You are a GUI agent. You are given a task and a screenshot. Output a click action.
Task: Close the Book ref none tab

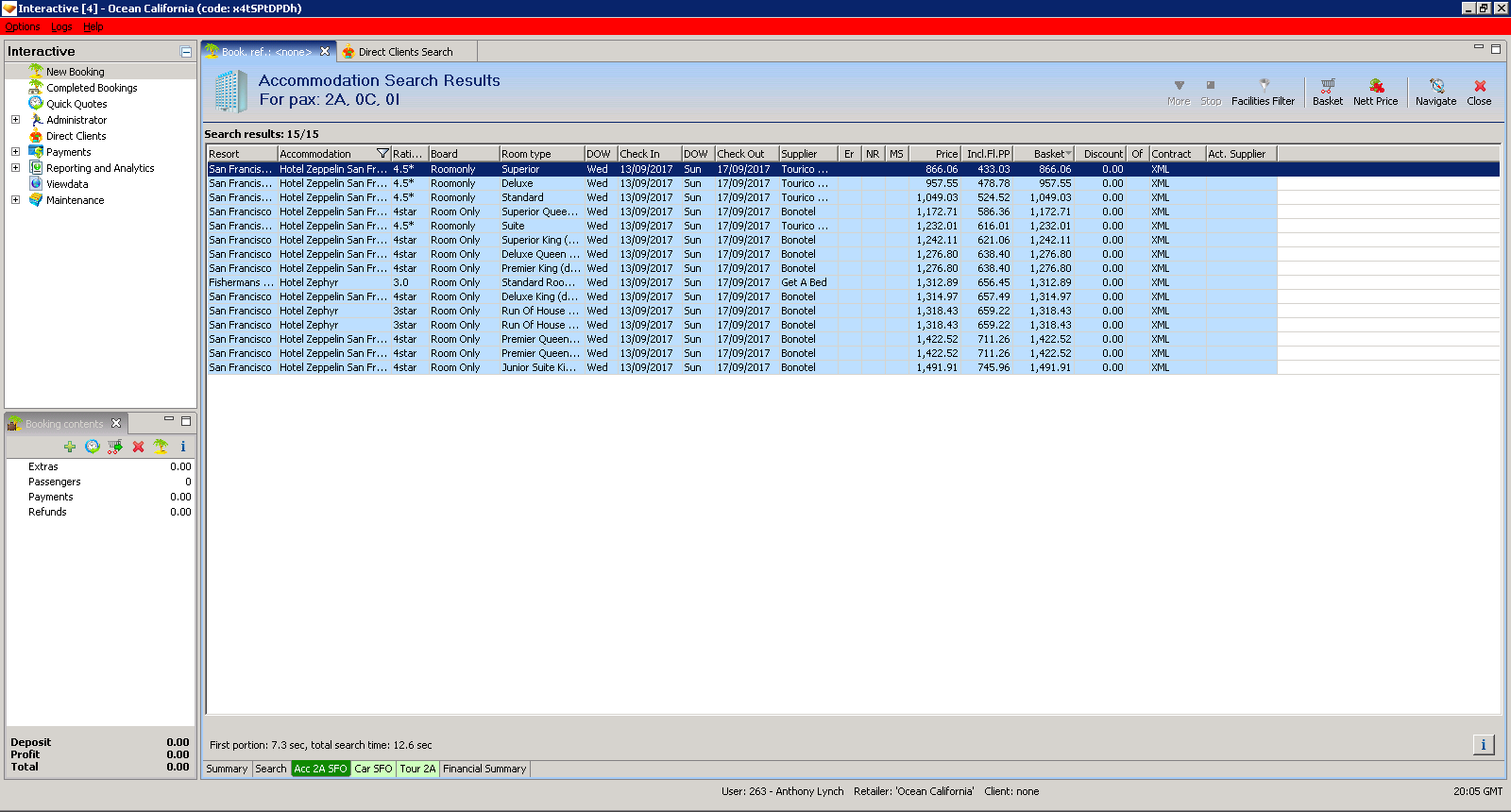[325, 52]
